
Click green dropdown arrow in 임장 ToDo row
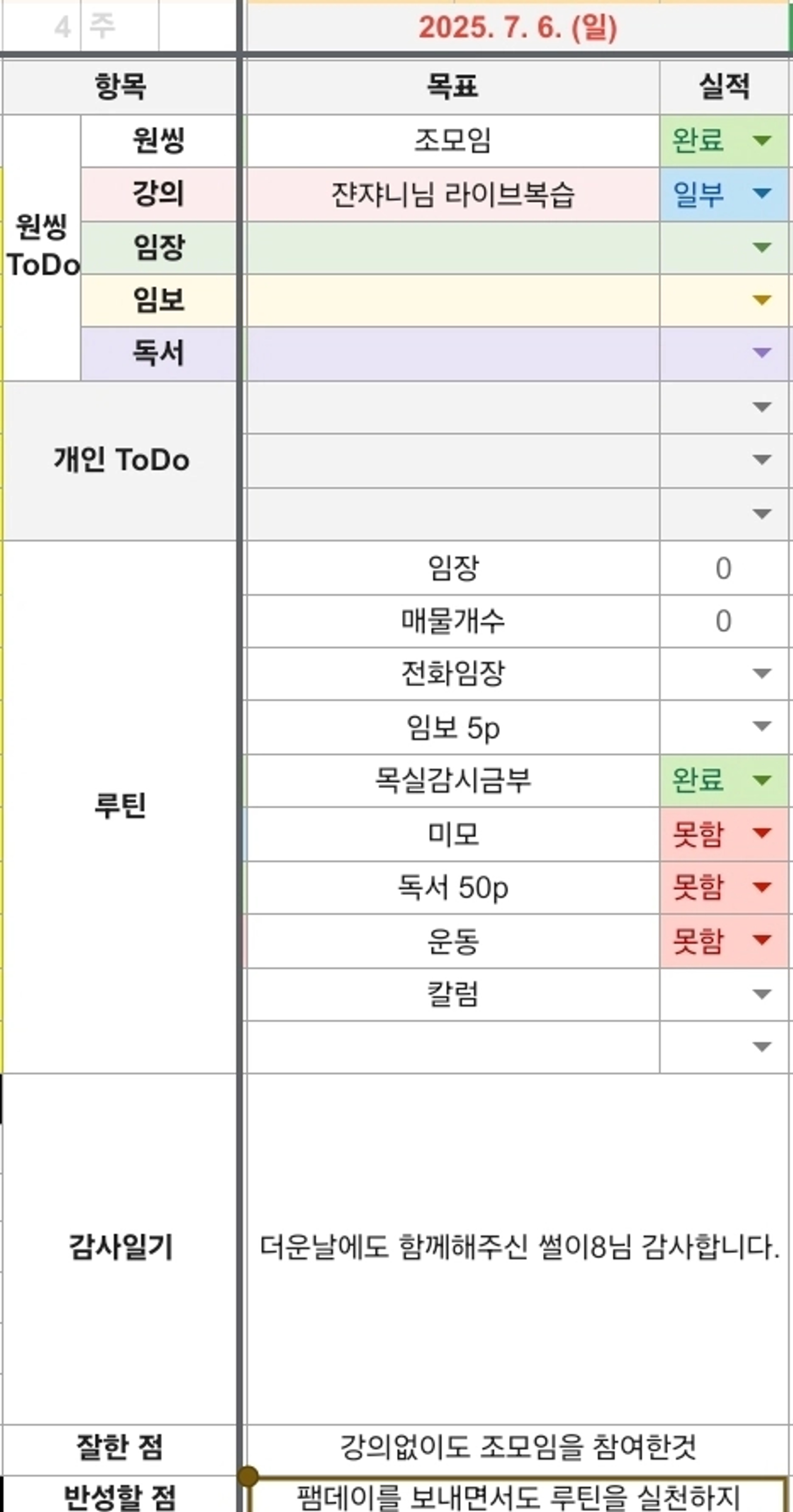761,247
